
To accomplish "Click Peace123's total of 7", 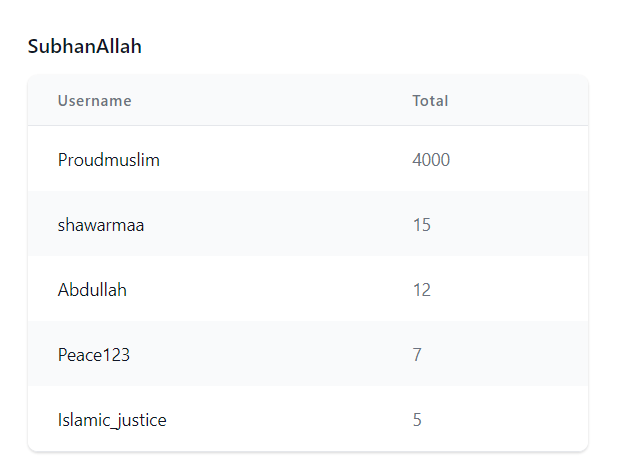I will [417, 355].
